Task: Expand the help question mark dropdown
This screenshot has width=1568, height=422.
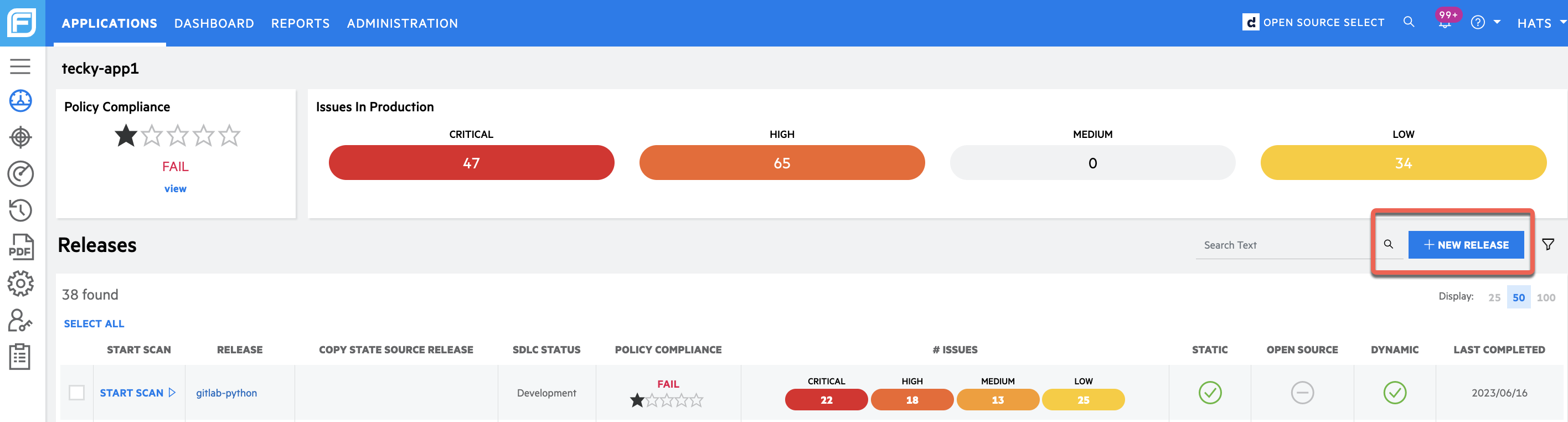Action: coord(1485,23)
